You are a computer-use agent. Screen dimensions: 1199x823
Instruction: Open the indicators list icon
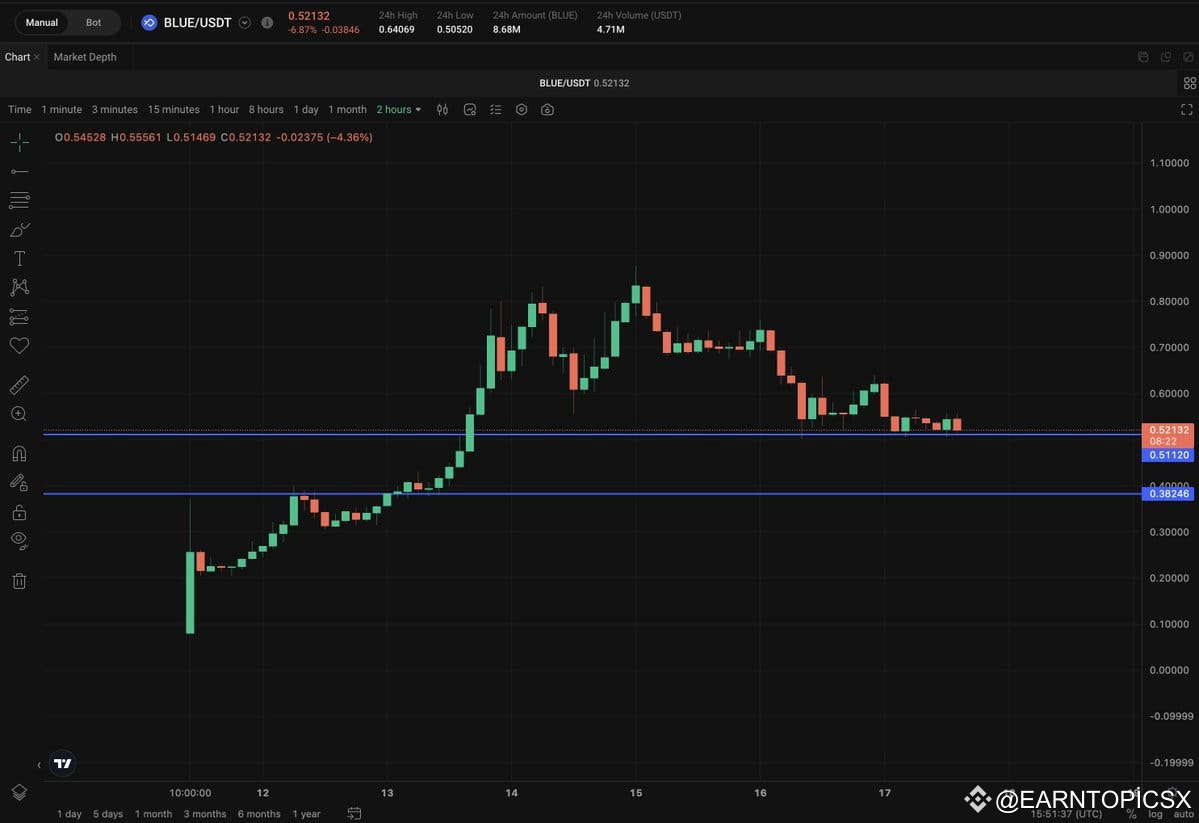click(495, 109)
